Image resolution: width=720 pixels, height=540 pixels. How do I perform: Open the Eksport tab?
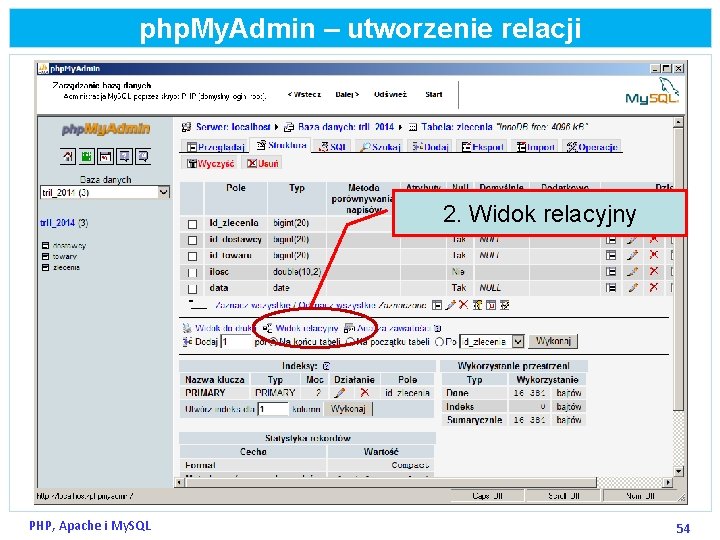click(x=483, y=147)
